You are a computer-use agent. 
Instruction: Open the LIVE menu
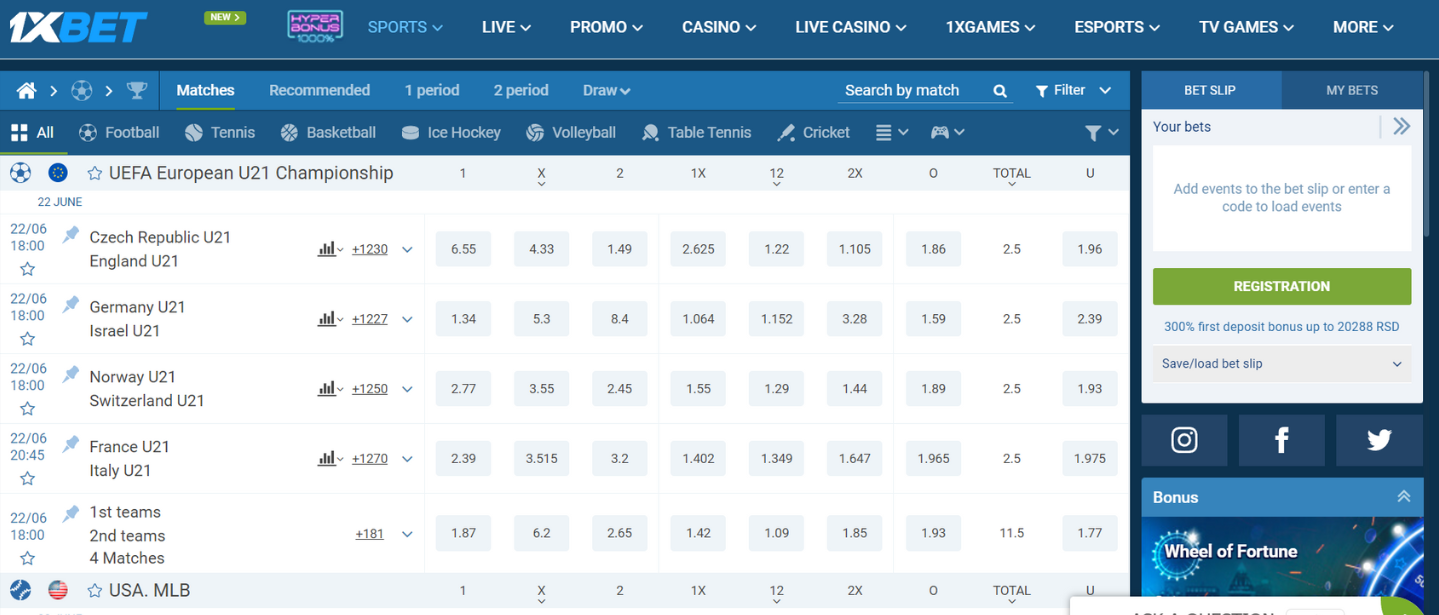[x=506, y=28]
